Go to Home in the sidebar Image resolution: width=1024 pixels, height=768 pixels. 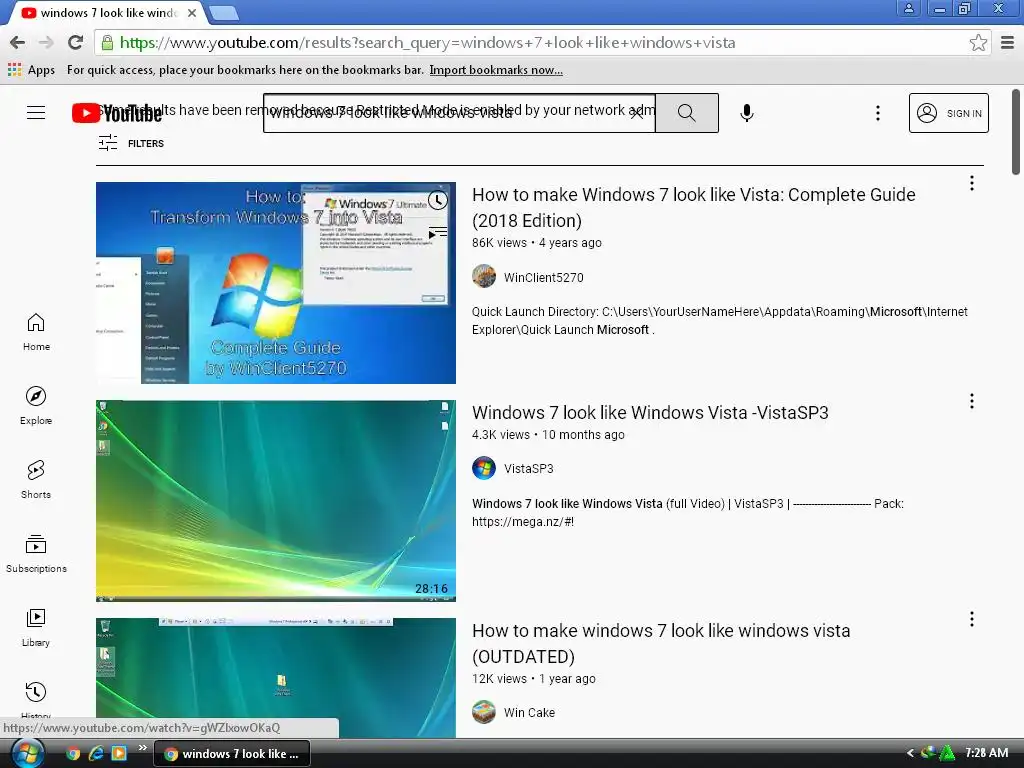36,332
